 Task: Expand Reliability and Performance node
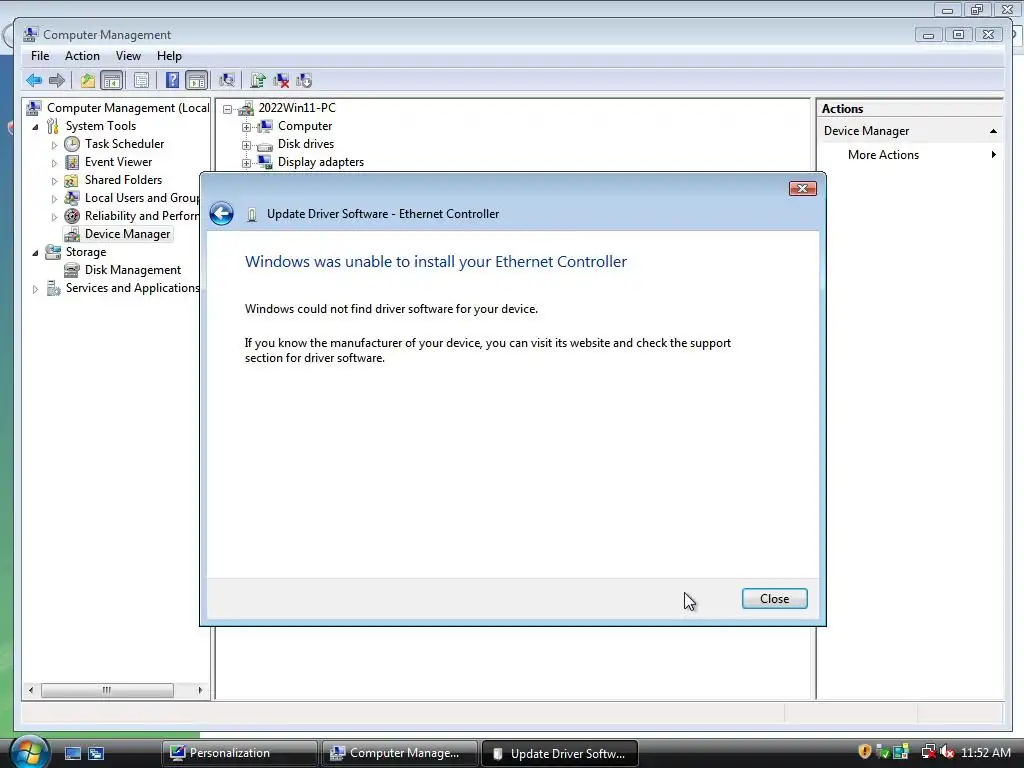(x=54, y=217)
